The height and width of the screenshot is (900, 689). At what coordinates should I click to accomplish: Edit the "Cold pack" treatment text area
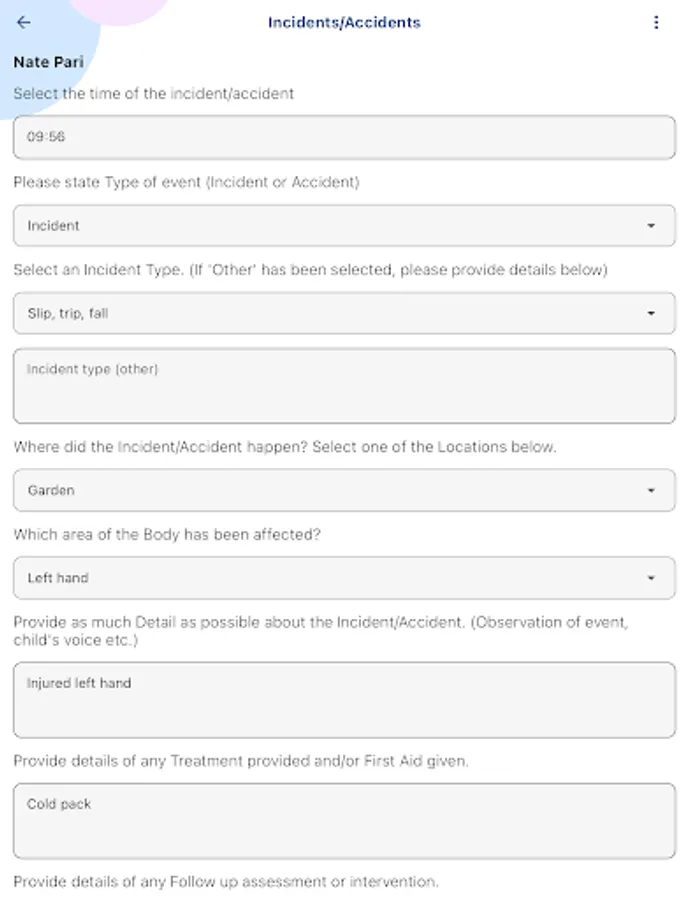344,821
